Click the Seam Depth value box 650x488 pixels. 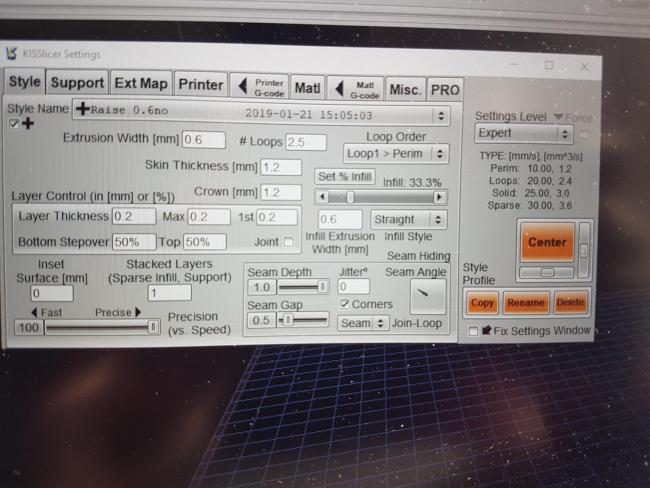coord(261,287)
